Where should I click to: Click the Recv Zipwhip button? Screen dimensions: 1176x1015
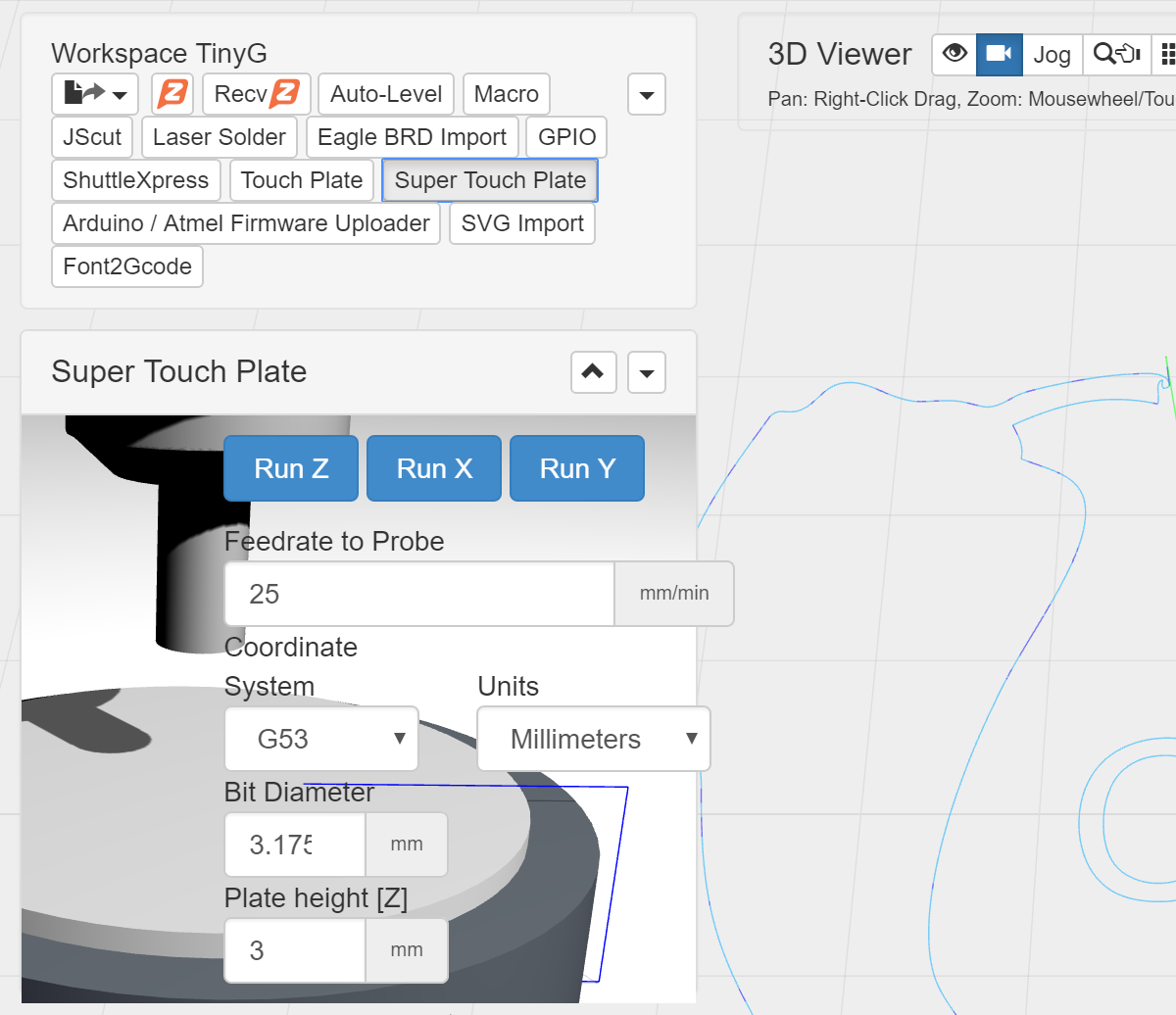(x=257, y=94)
